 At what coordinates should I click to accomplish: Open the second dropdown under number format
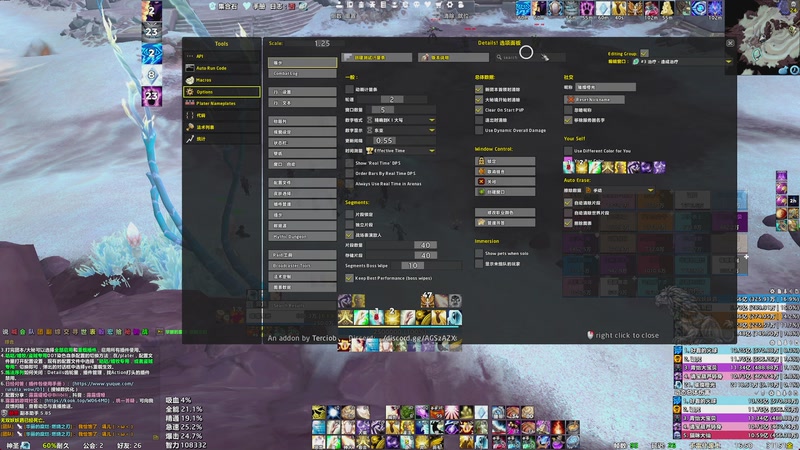click(x=401, y=130)
